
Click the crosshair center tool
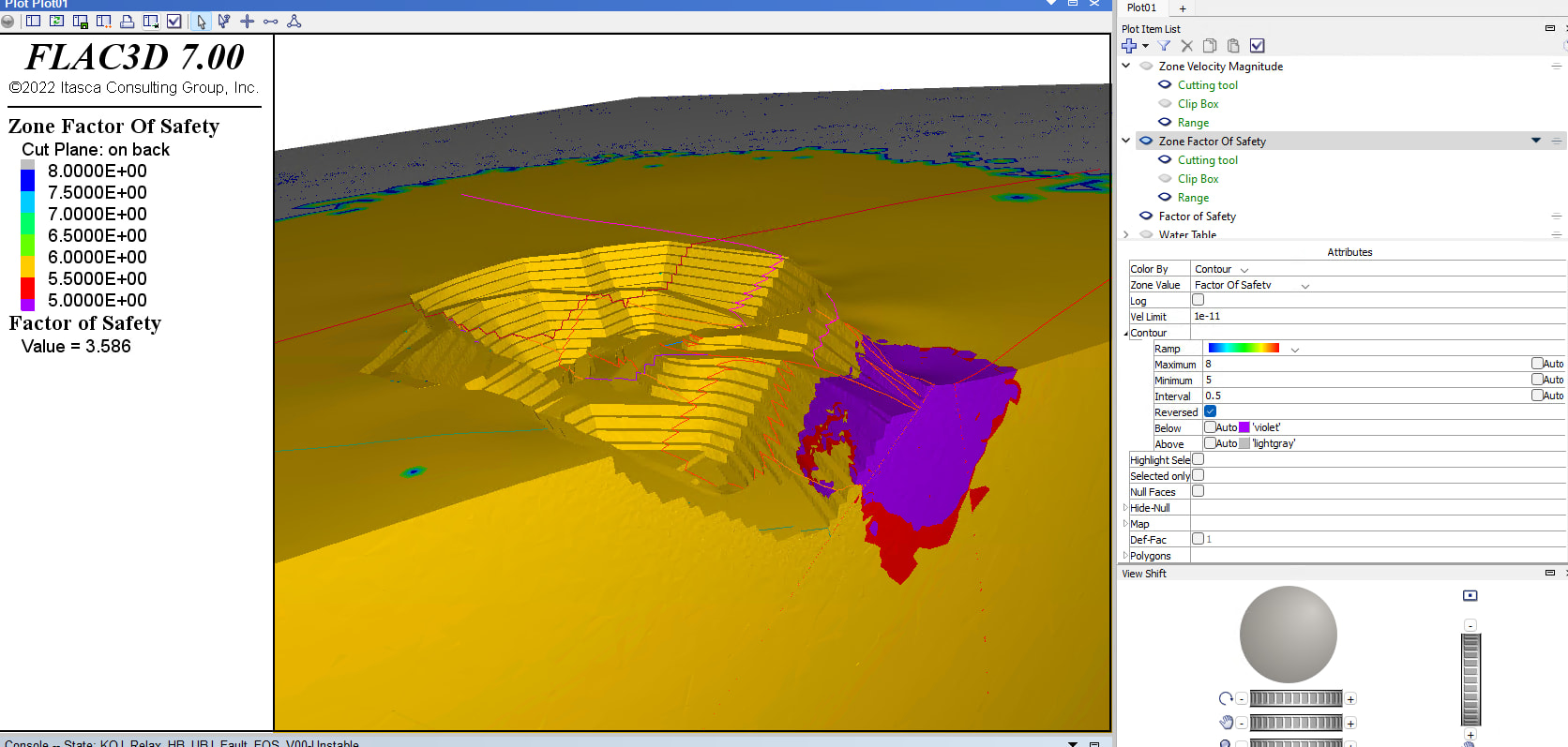coord(248,21)
